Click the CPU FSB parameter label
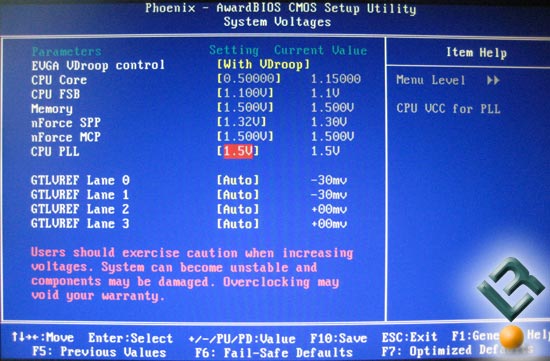This screenshot has width=550, height=361. click(55, 94)
